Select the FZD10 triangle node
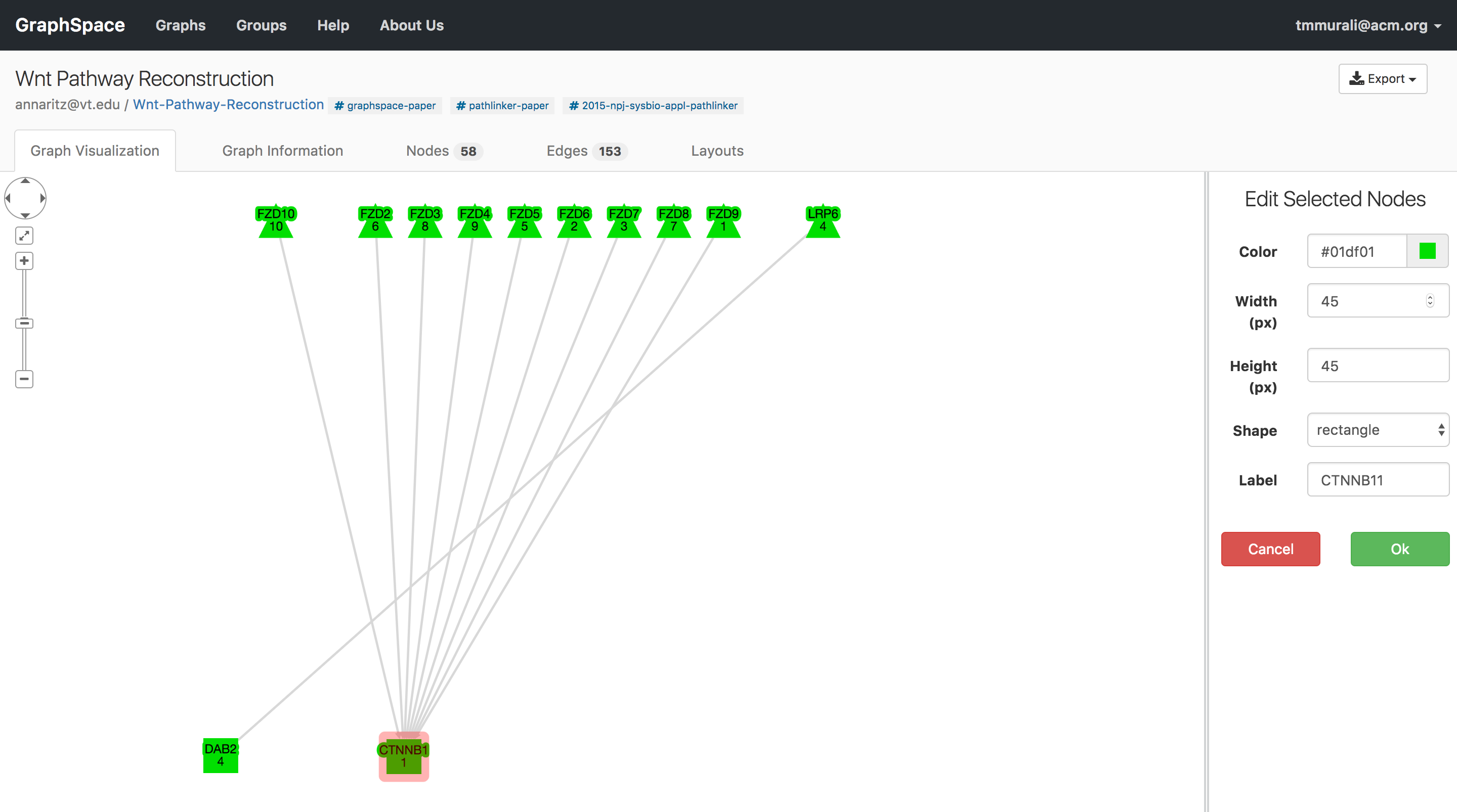 pyautogui.click(x=275, y=221)
